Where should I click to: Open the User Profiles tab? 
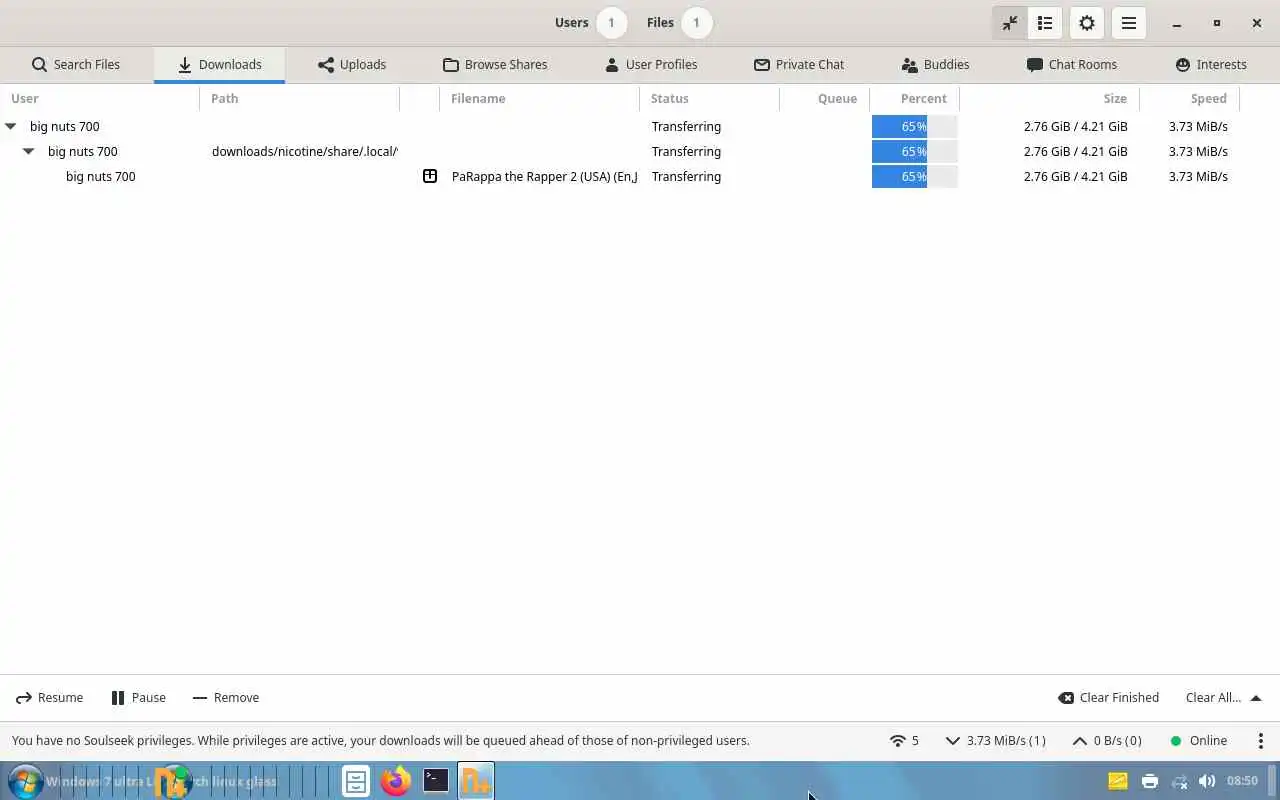pyautogui.click(x=651, y=64)
